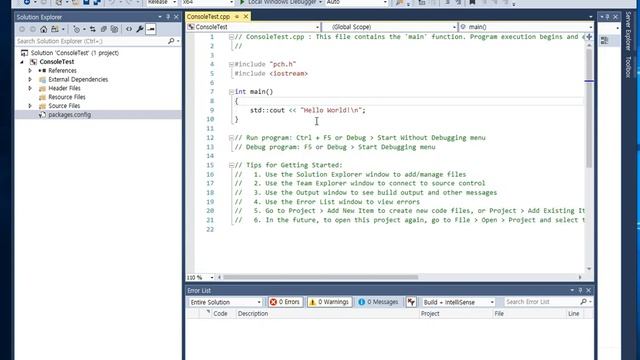The width and height of the screenshot is (640, 360).
Task: Click the clear filters funnel icon in Error List
Action: (x=411, y=302)
